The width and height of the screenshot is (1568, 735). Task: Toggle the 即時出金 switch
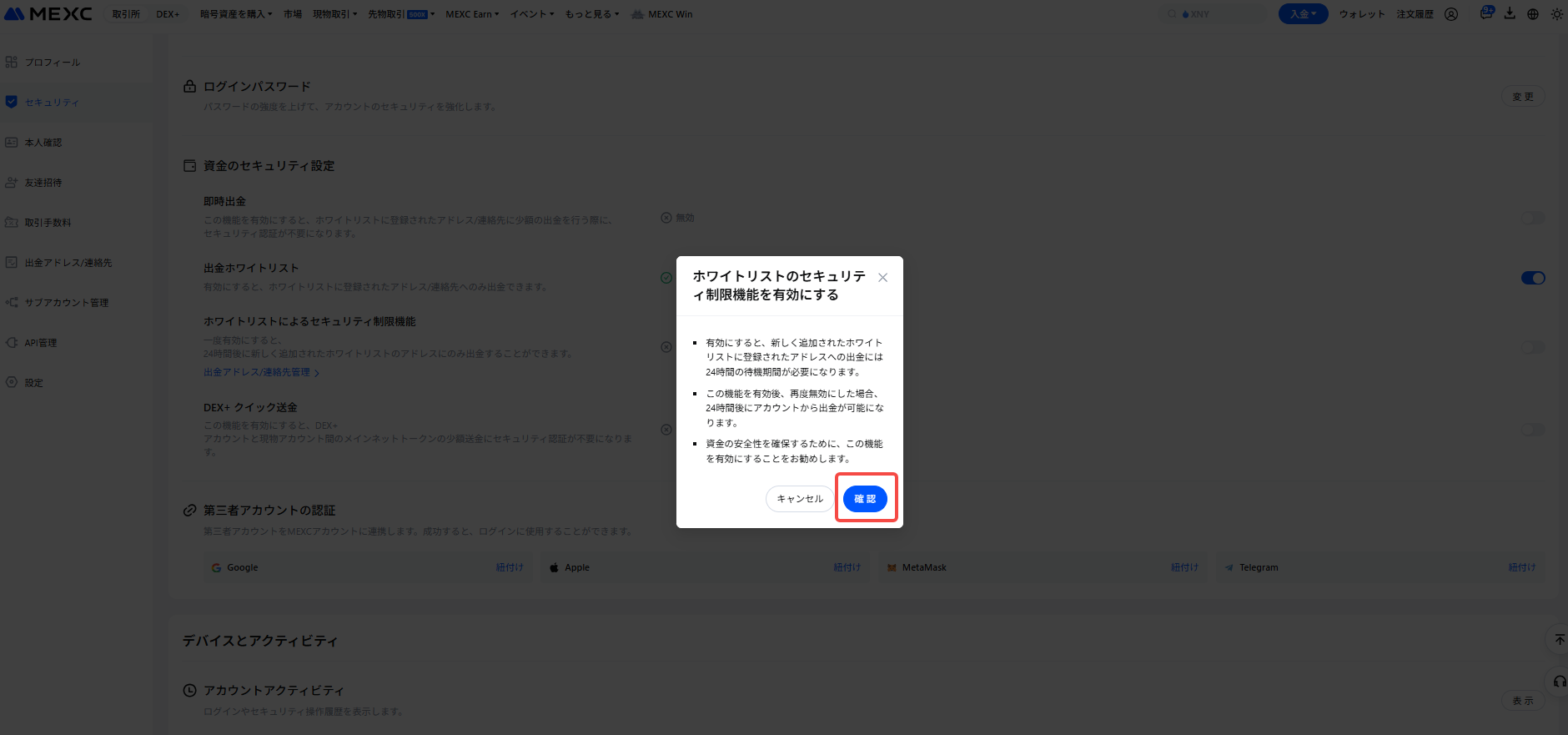tap(1533, 218)
